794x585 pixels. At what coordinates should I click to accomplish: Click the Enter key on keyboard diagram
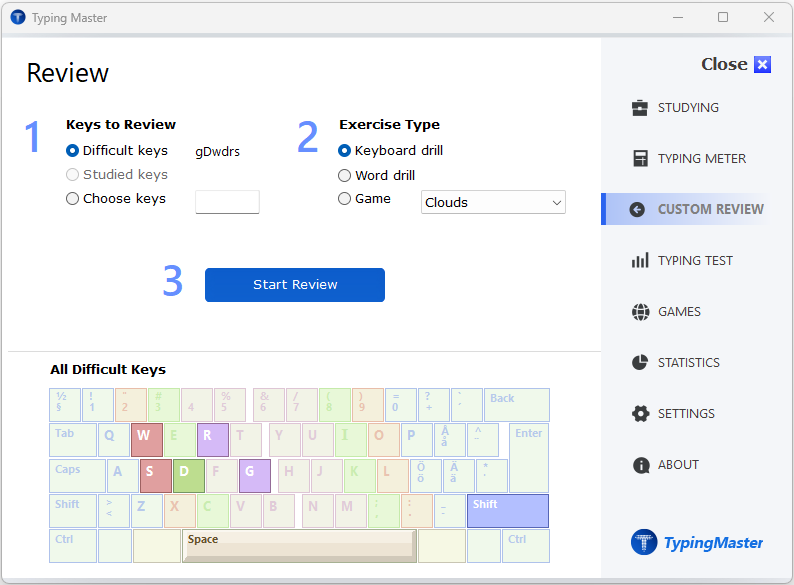pos(529,458)
